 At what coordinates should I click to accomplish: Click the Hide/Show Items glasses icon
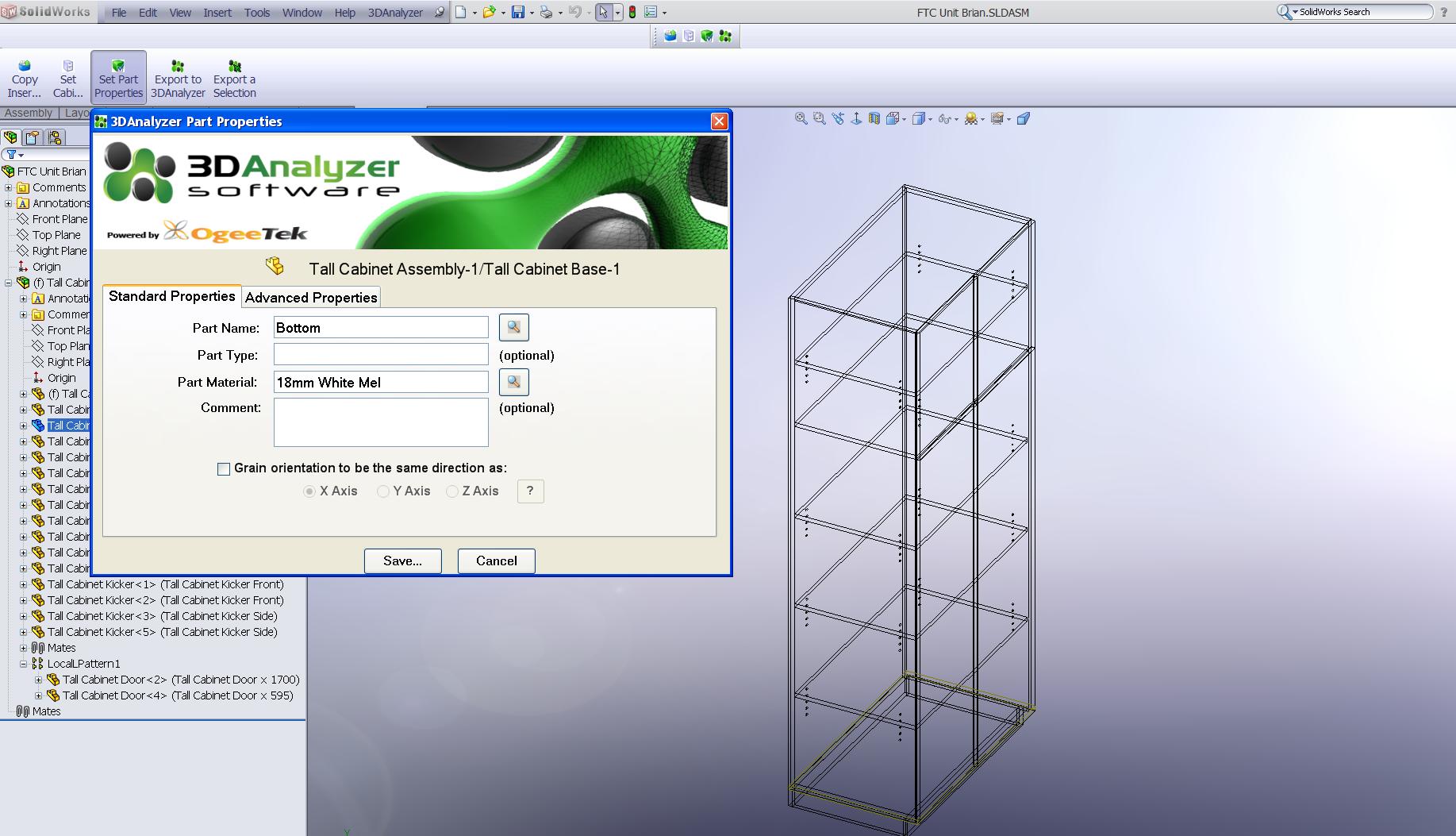[944, 118]
